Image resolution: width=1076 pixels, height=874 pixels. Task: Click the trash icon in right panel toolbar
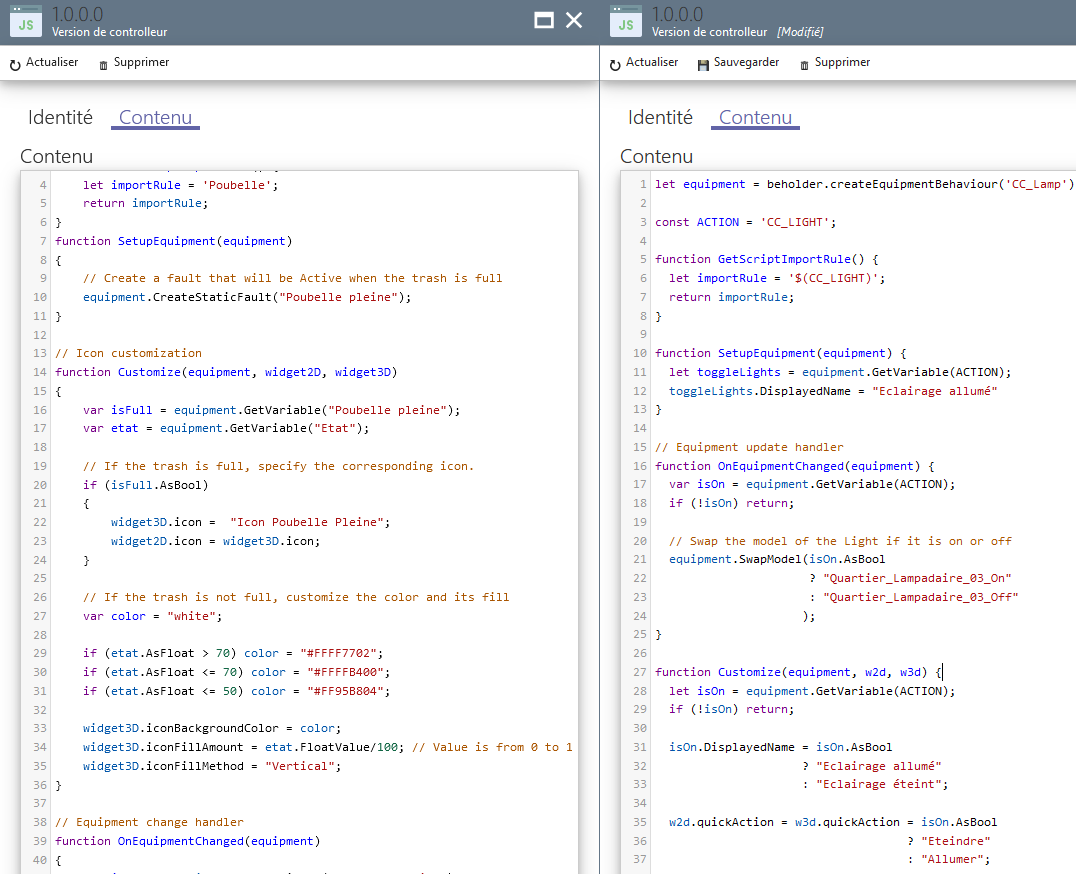(x=804, y=66)
